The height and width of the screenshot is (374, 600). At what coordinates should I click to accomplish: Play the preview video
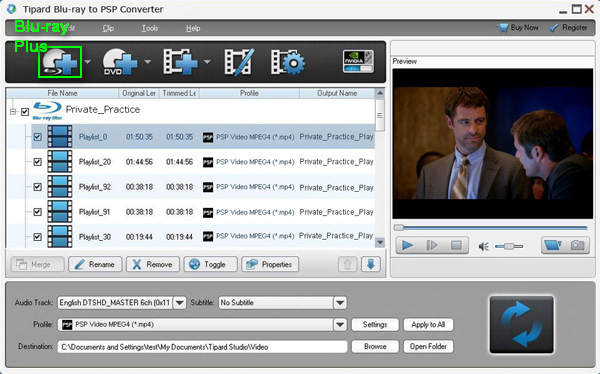click(407, 245)
